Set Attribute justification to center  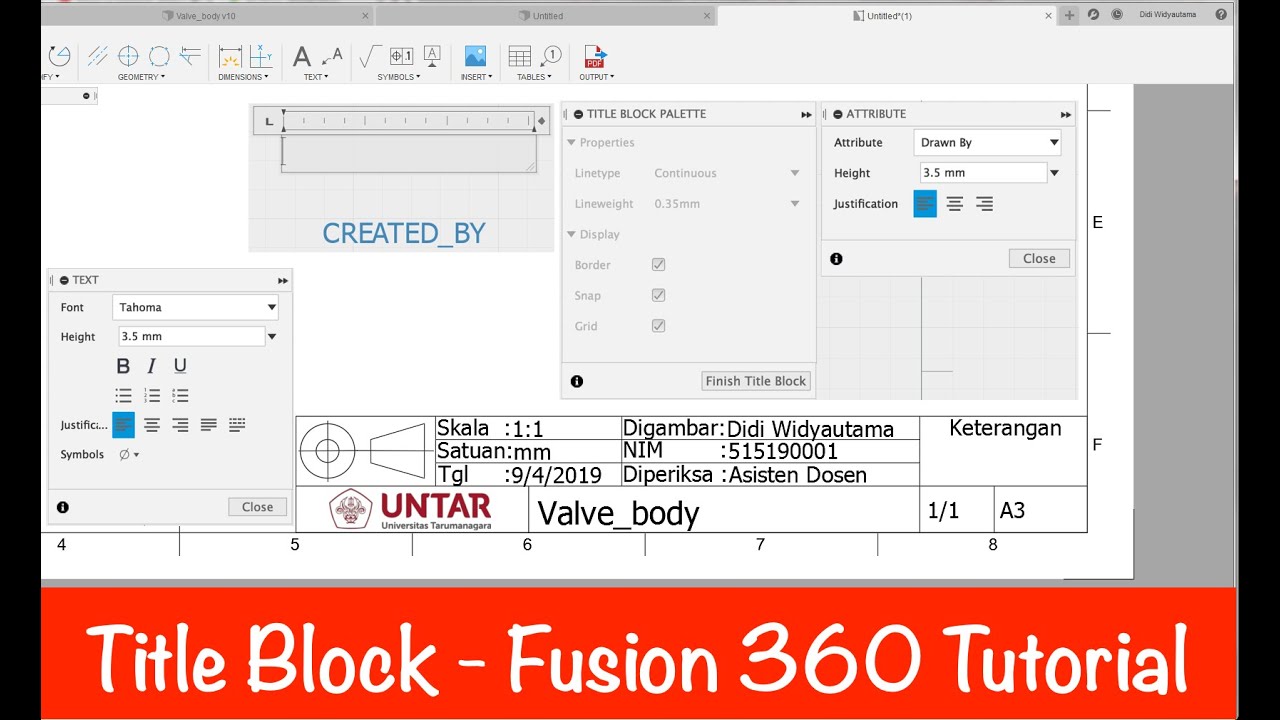955,204
